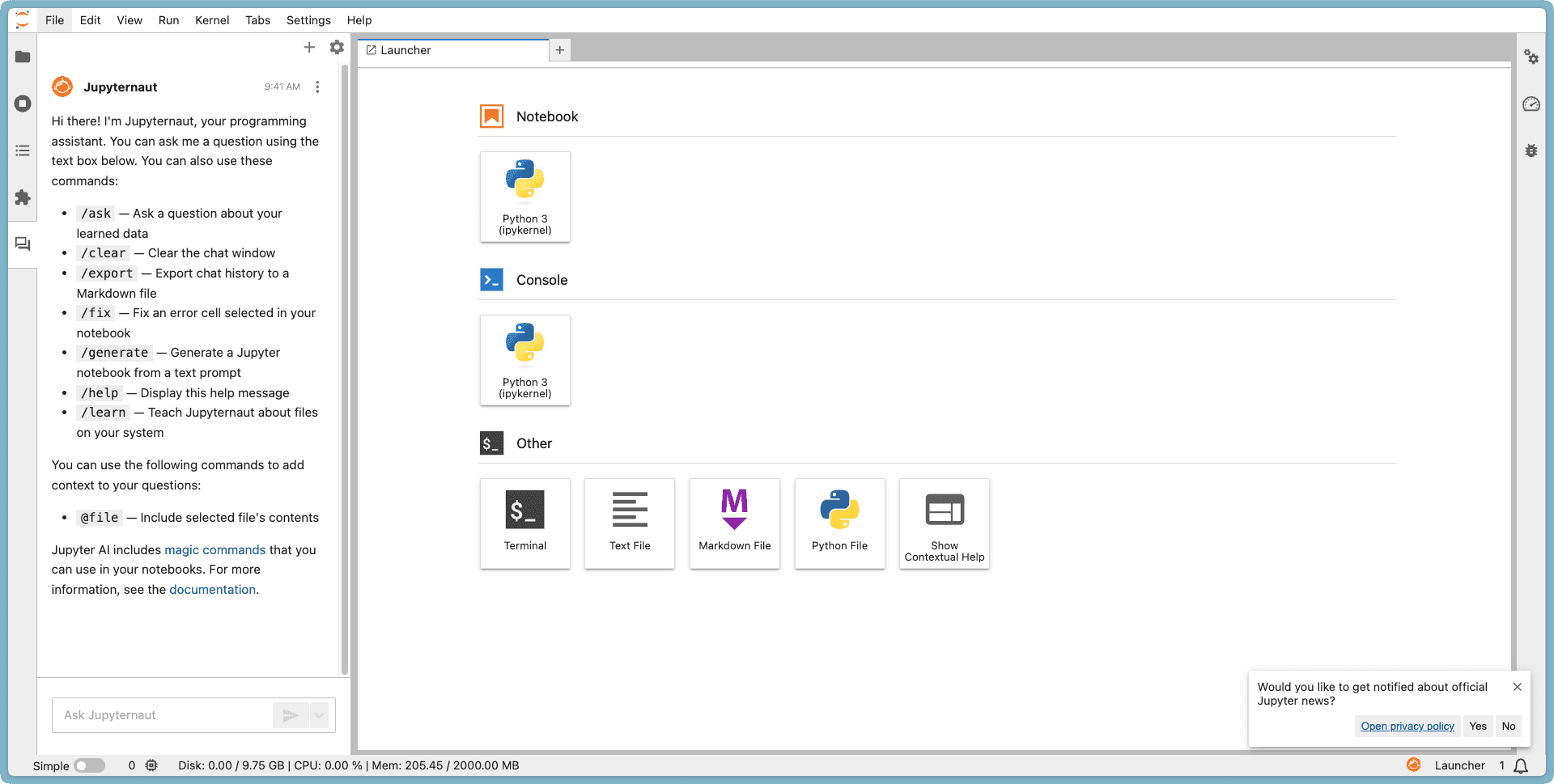Click Jupyternaut icon in status bar

point(1414,765)
